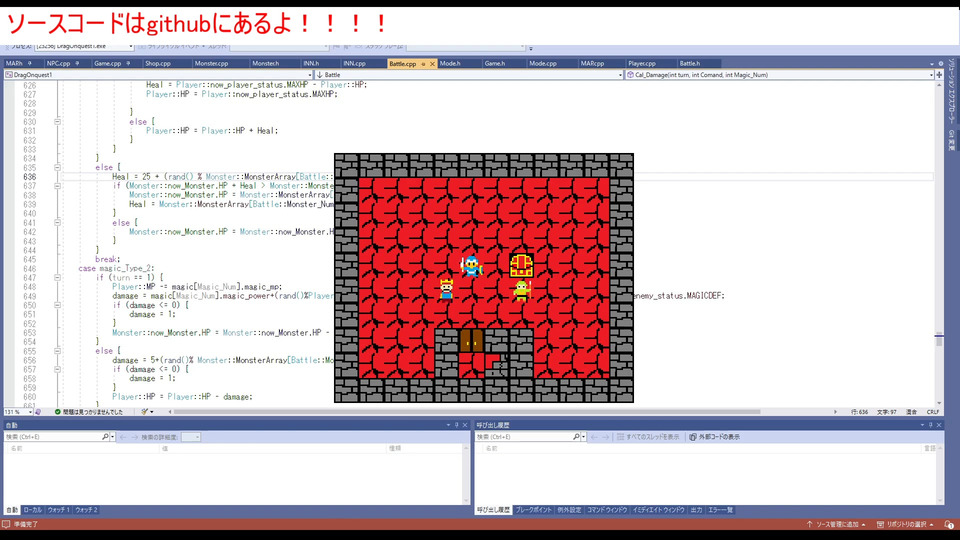Open the ブレークポイント tab
The image size is (960, 540).
[x=533, y=510]
